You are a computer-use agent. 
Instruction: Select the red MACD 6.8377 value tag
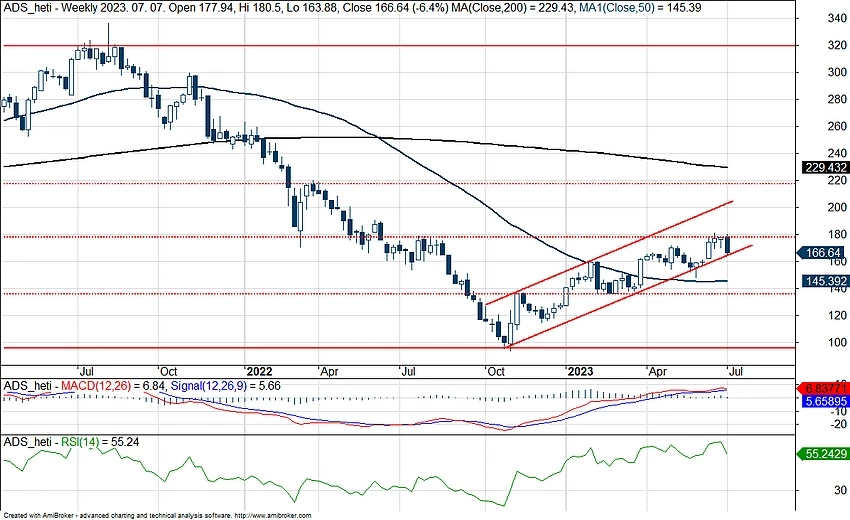pos(824,387)
